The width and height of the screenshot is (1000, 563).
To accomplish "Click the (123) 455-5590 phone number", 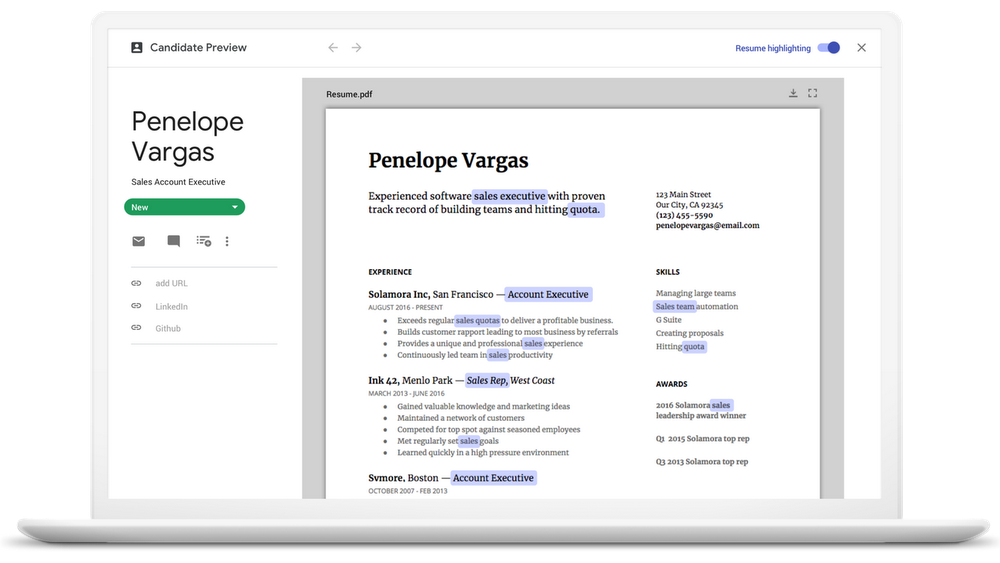I will [x=684, y=215].
